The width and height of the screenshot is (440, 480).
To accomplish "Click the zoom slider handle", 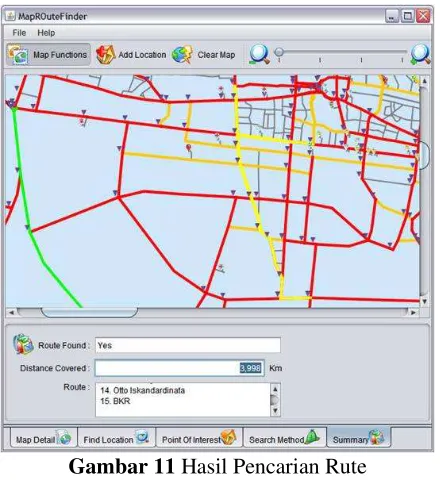I will point(279,52).
